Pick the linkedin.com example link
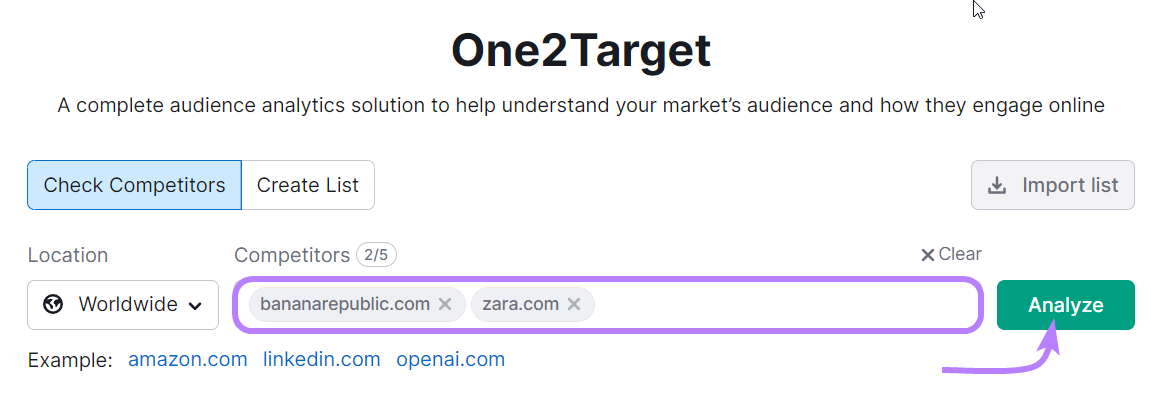This screenshot has height=400, width=1162. (x=321, y=359)
